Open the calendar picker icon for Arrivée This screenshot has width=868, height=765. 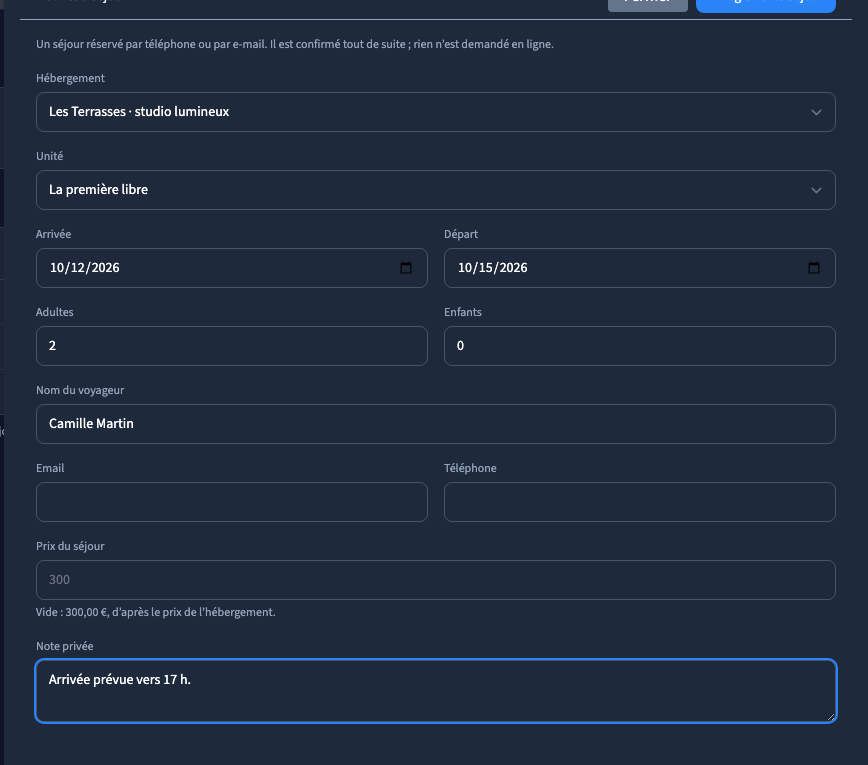(406, 268)
